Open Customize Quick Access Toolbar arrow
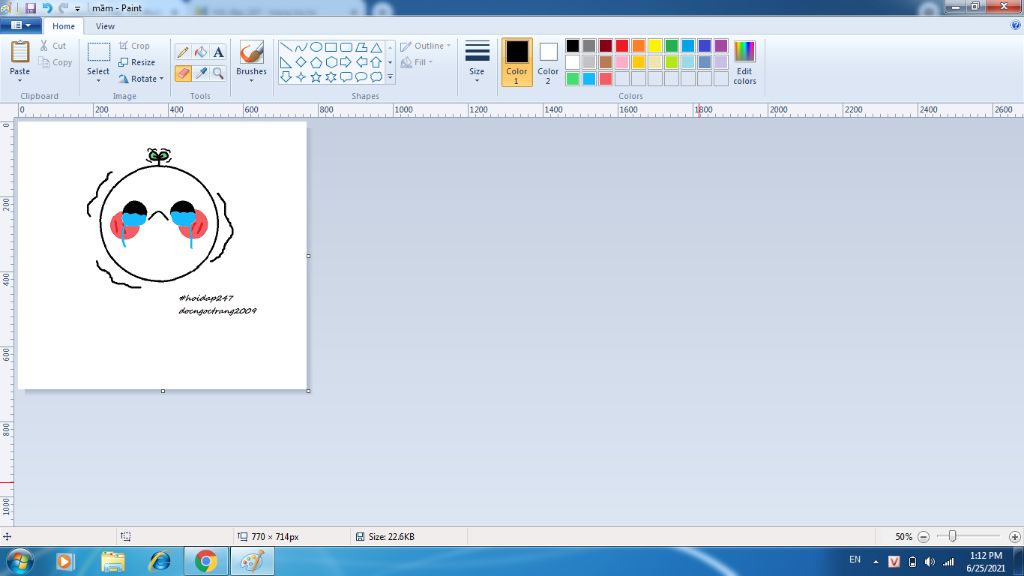Screen dimensions: 1024x576 point(78,9)
